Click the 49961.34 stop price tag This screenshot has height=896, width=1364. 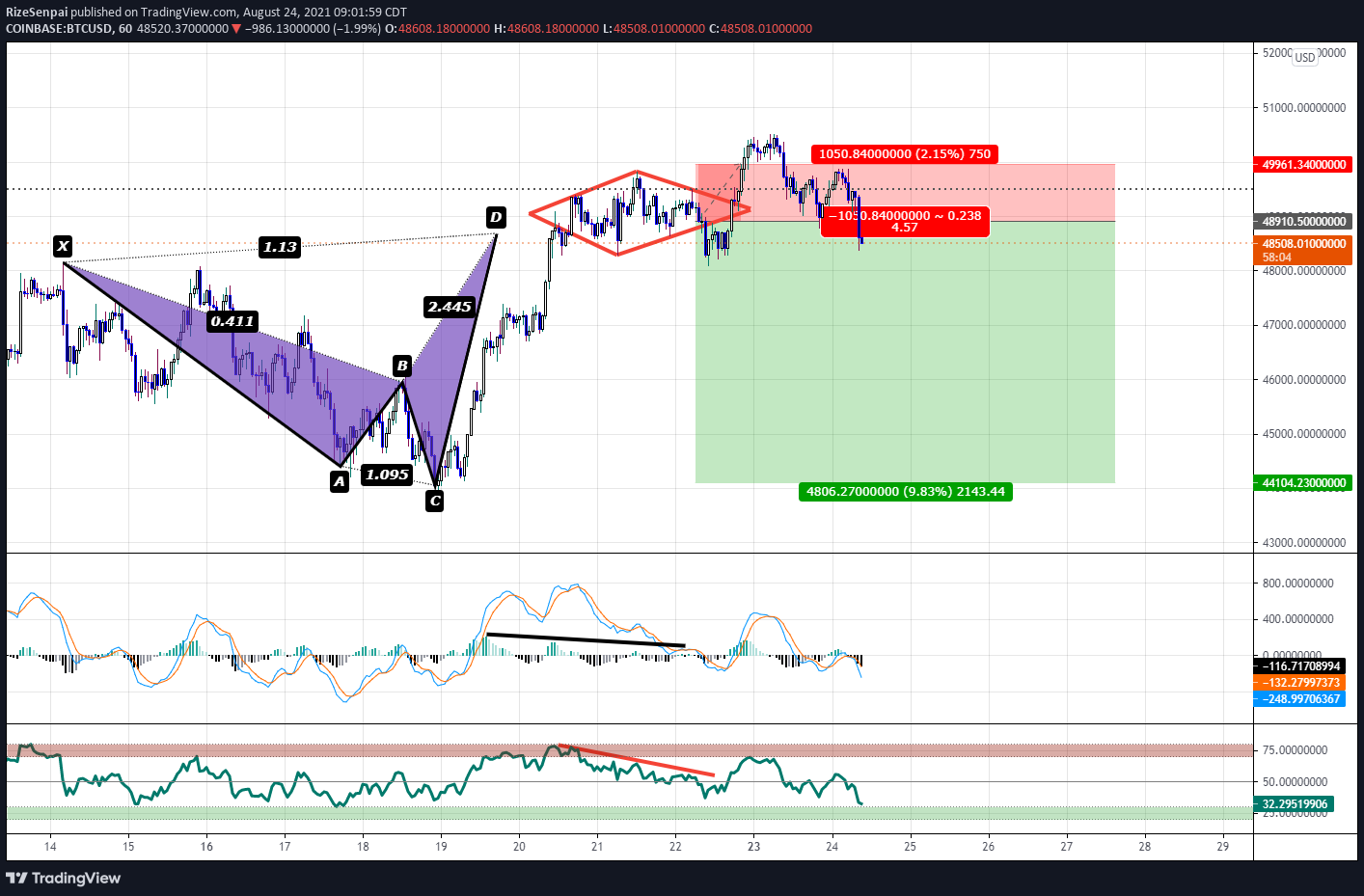click(x=1302, y=164)
